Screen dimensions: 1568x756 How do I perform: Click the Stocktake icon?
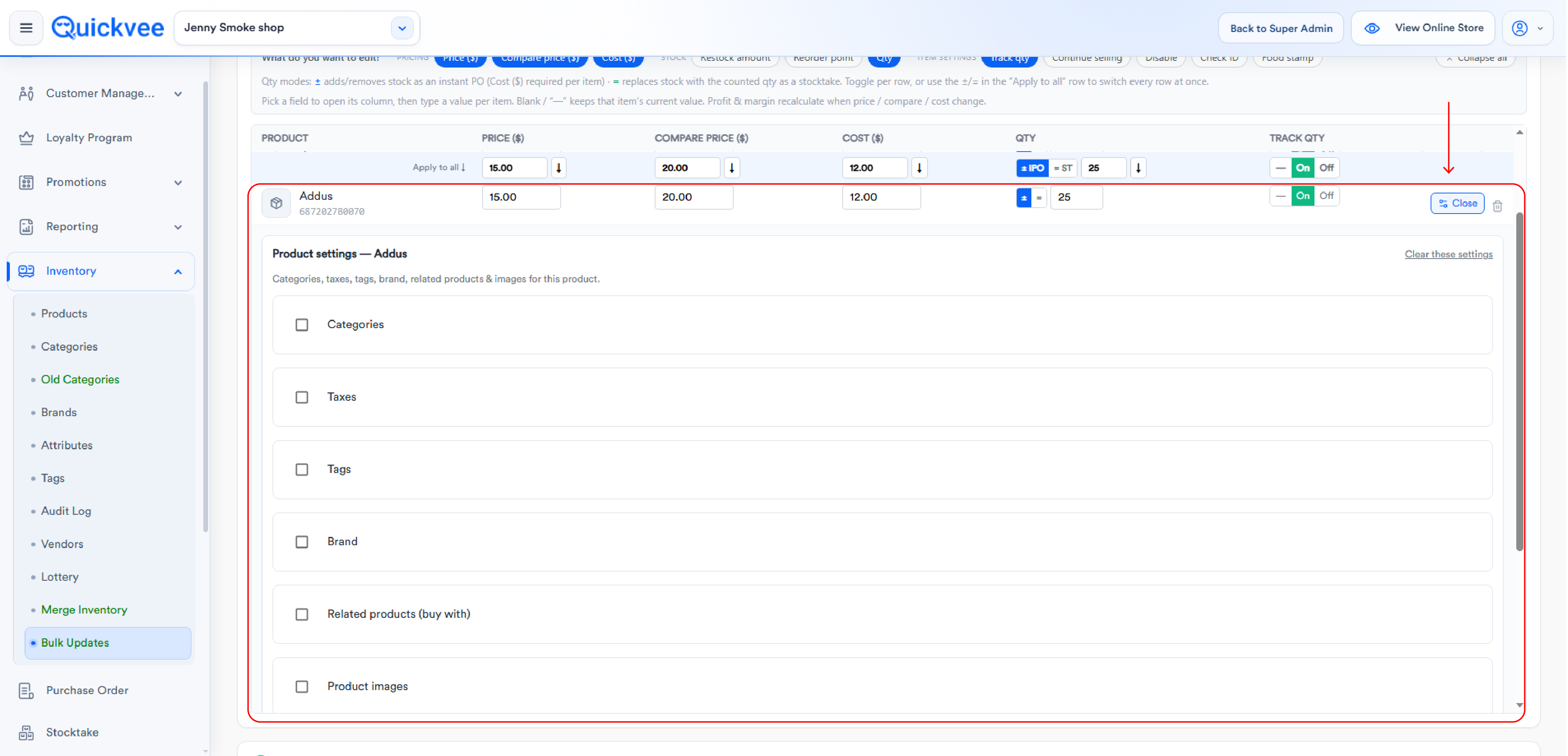pos(26,733)
